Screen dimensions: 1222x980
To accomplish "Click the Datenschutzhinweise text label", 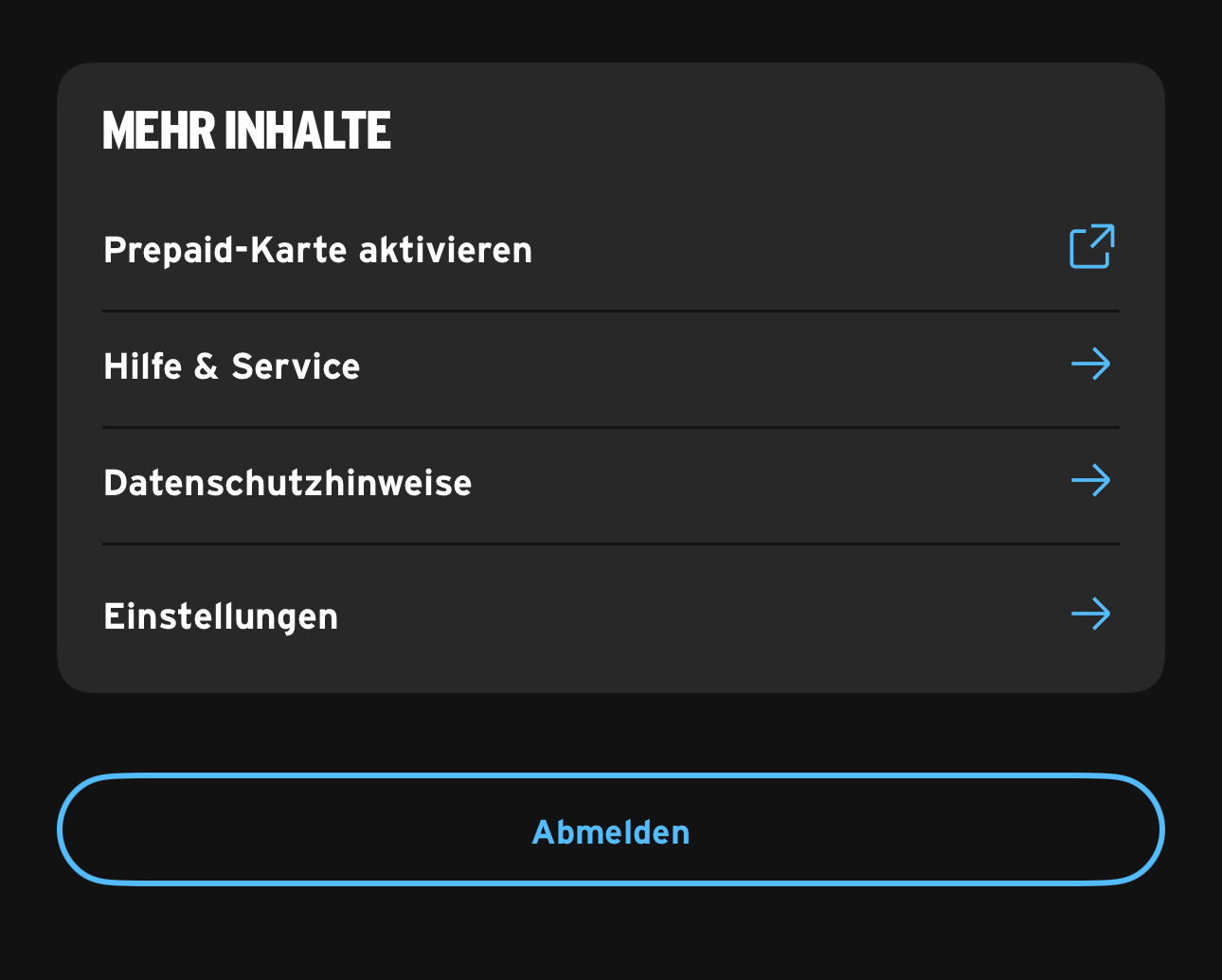I will pyautogui.click(x=287, y=484).
